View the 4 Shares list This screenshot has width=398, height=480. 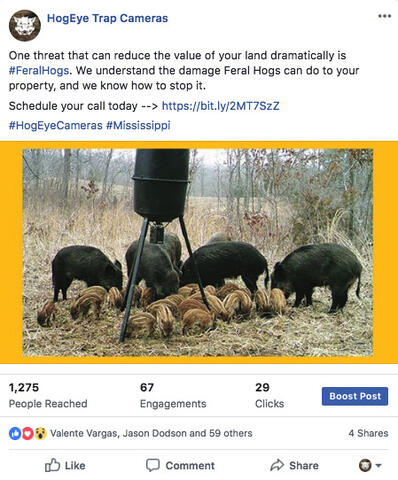click(368, 433)
